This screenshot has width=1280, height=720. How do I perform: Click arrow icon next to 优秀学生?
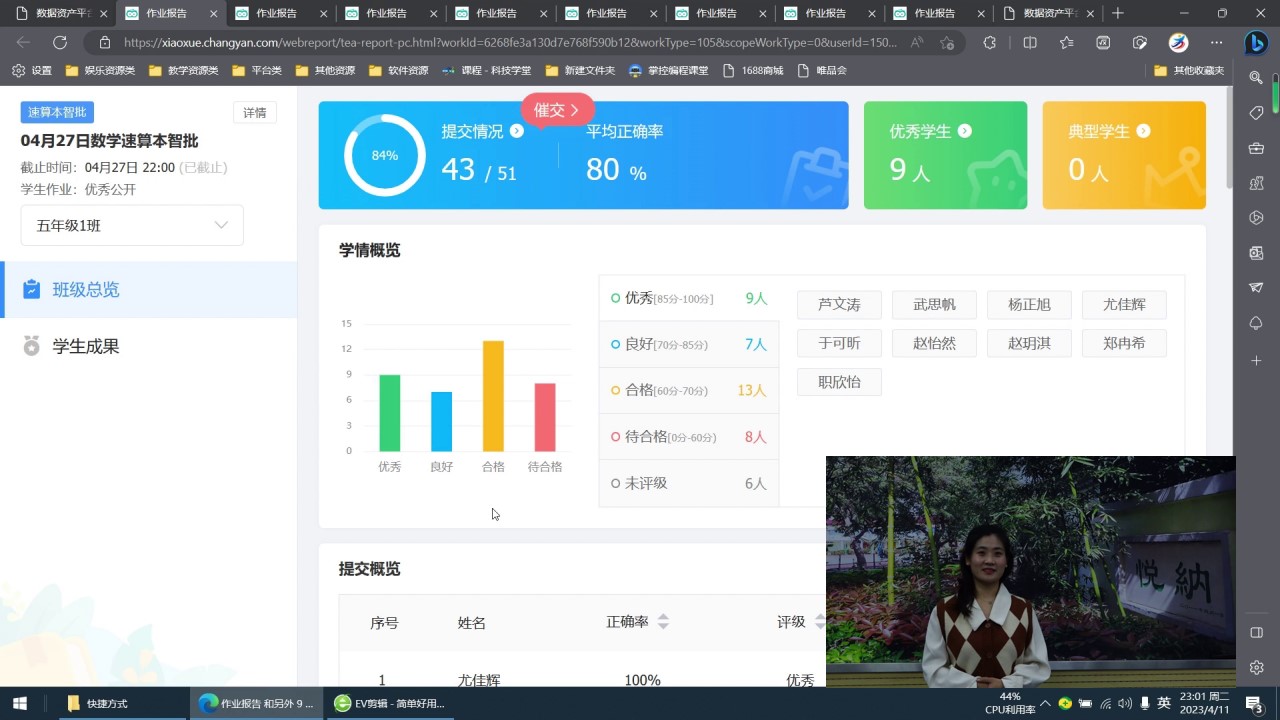964,131
